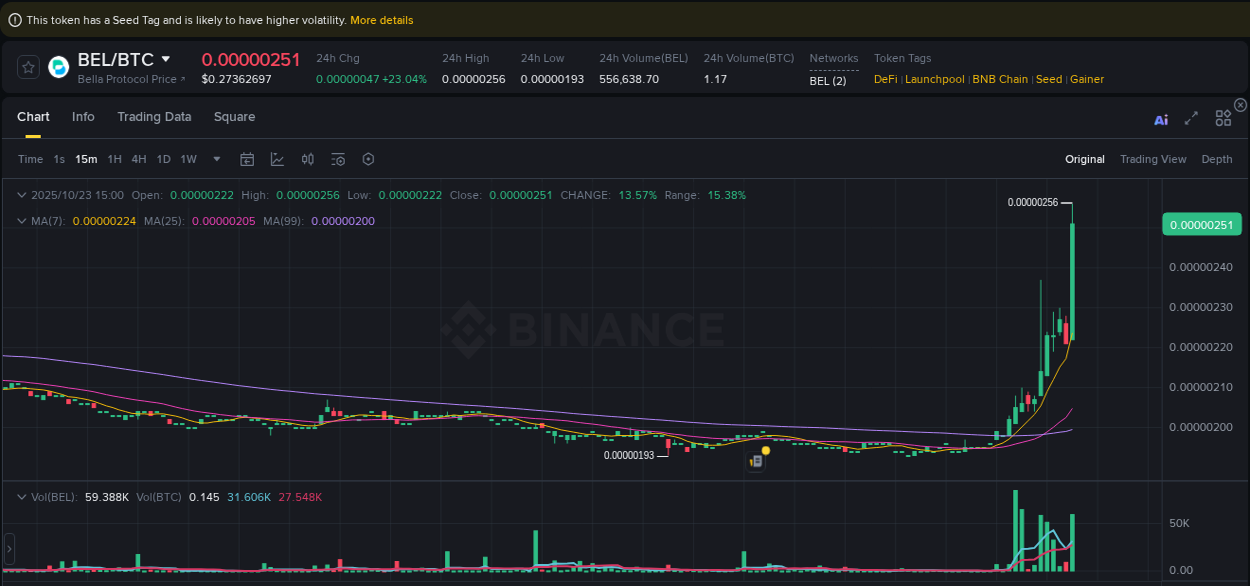1250x586 pixels.
Task: Open the chart settings gear icon
Action: (368, 159)
